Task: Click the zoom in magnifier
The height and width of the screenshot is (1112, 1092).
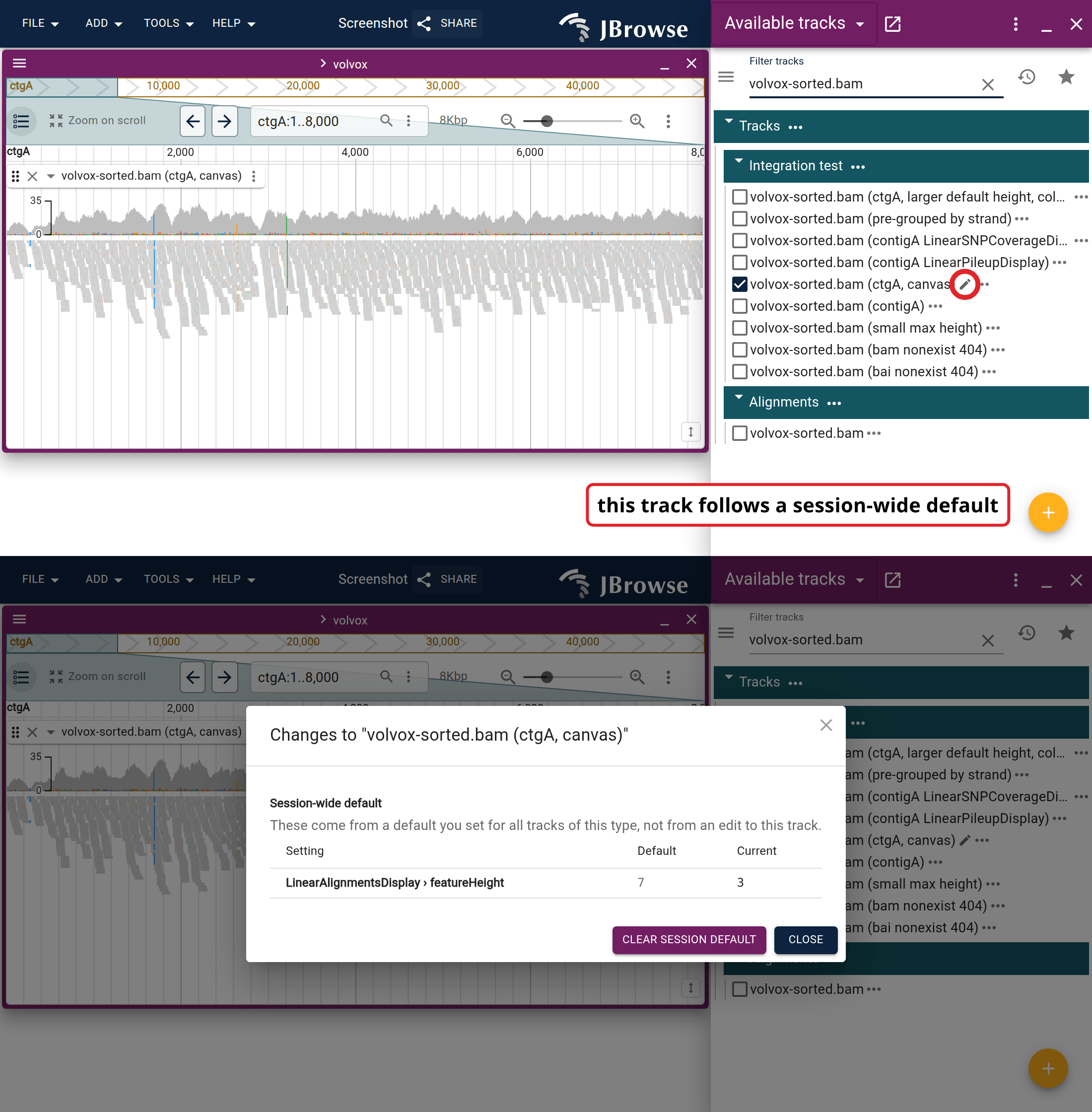Action: tap(637, 121)
